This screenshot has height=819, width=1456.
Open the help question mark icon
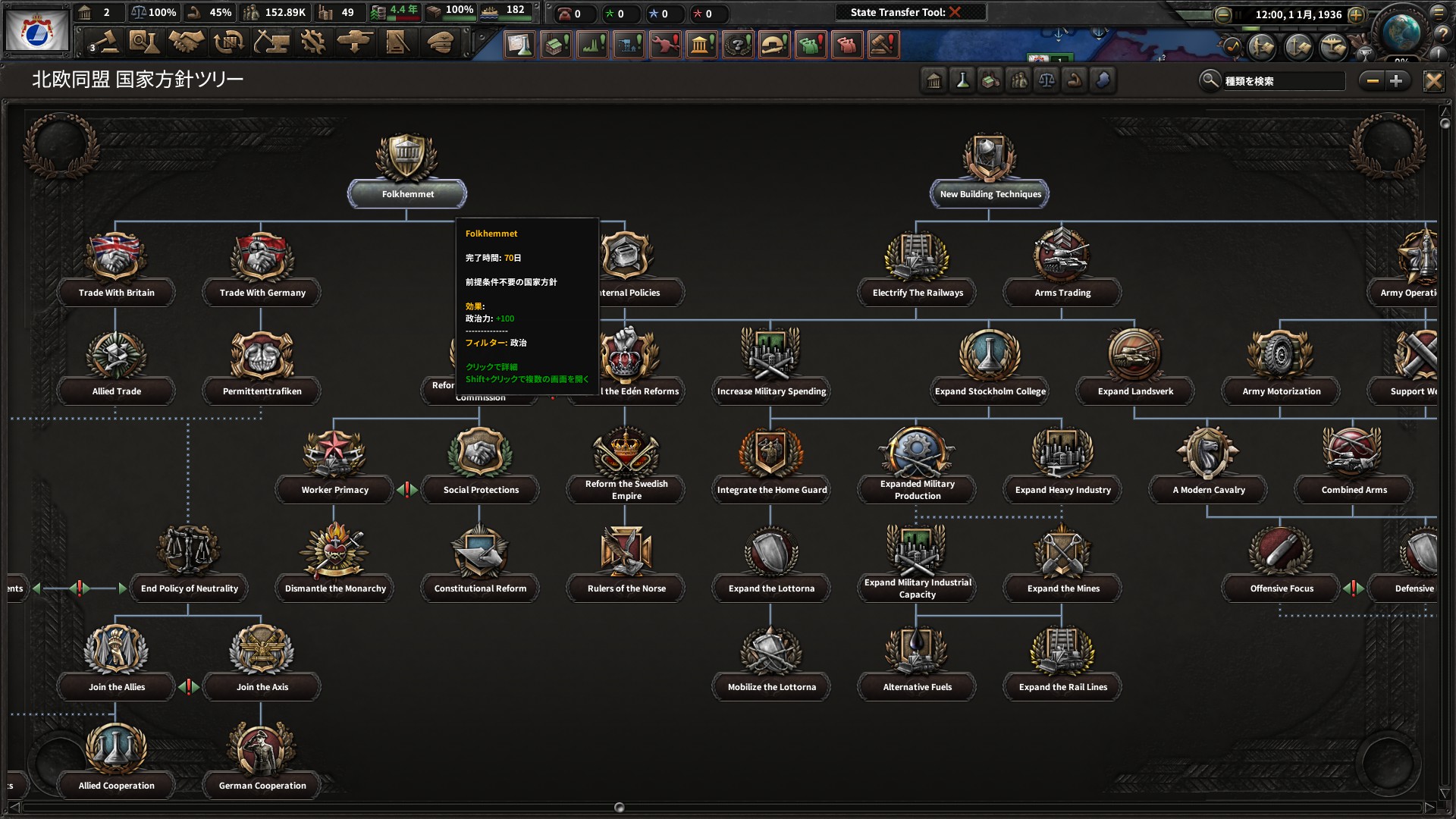1442,33
